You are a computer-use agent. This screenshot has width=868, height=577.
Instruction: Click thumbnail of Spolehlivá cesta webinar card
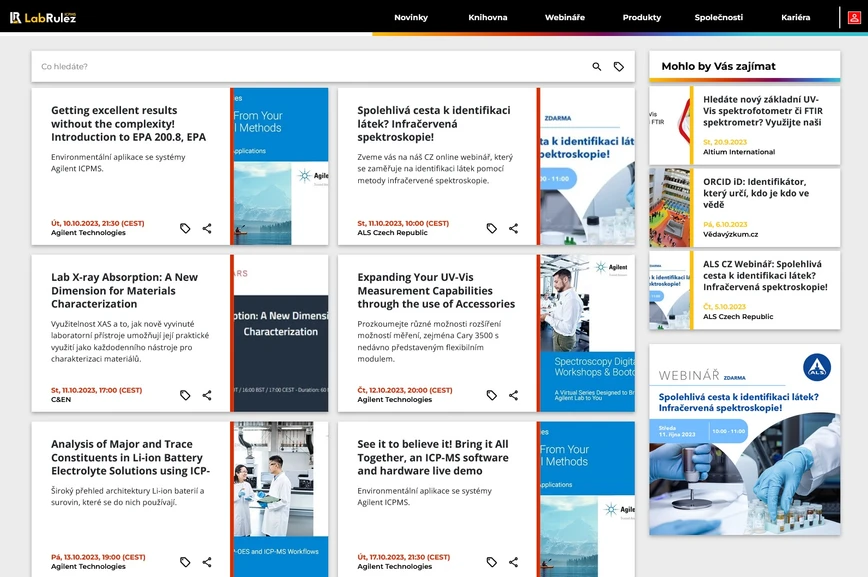(x=587, y=166)
